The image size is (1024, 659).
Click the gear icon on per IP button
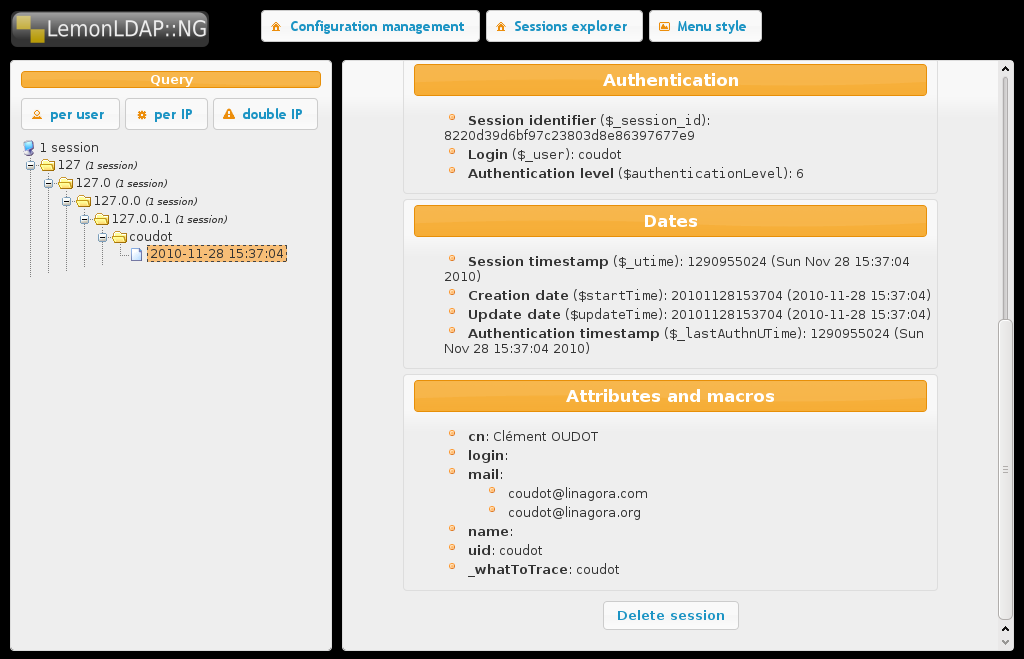pyautogui.click(x=142, y=115)
